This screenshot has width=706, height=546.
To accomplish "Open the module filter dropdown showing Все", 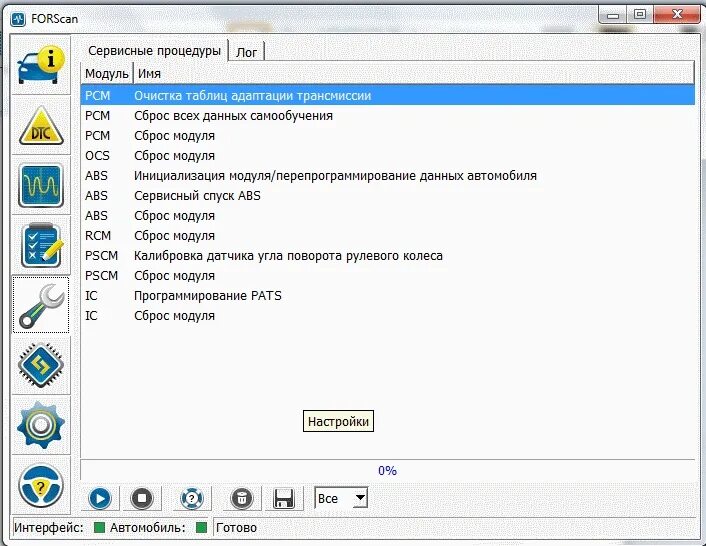I will coord(341,498).
